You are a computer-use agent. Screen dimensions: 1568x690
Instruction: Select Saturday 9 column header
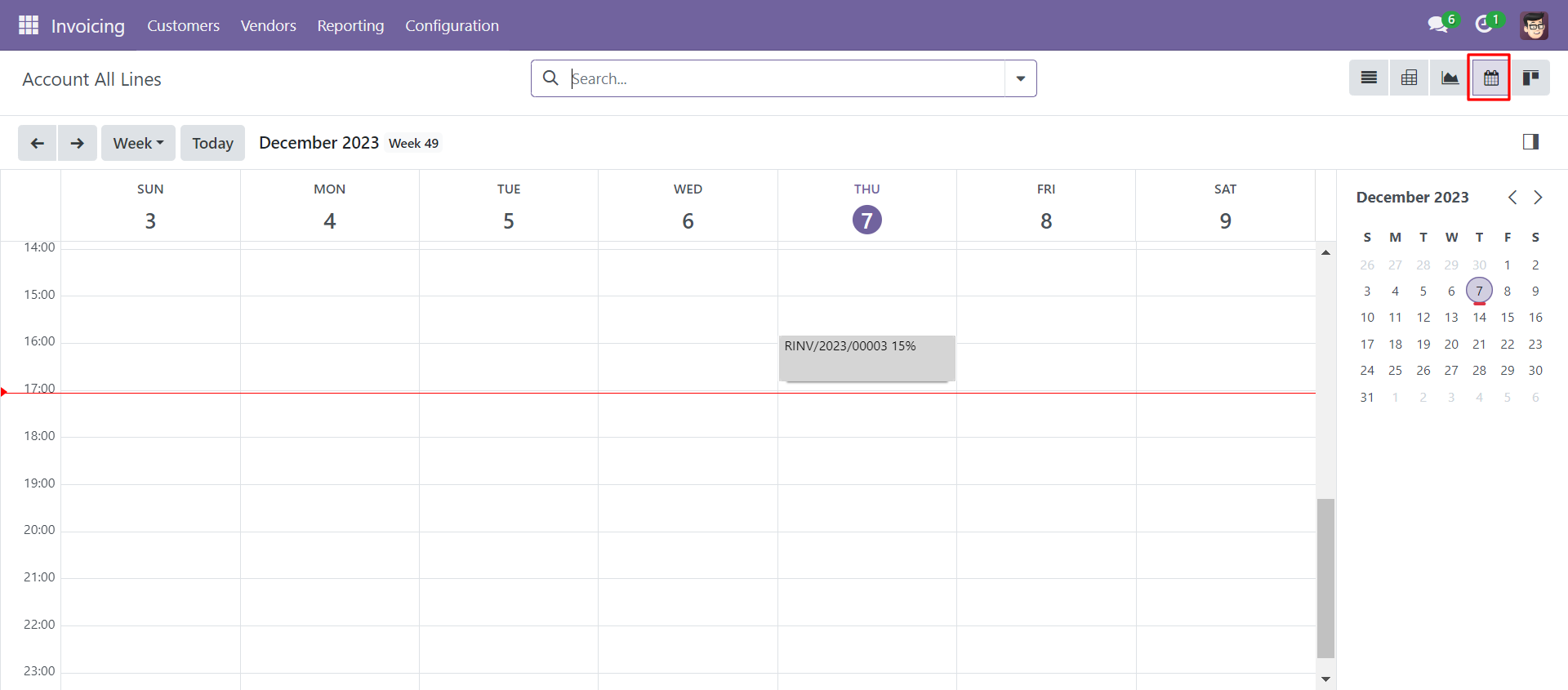pos(1225,207)
